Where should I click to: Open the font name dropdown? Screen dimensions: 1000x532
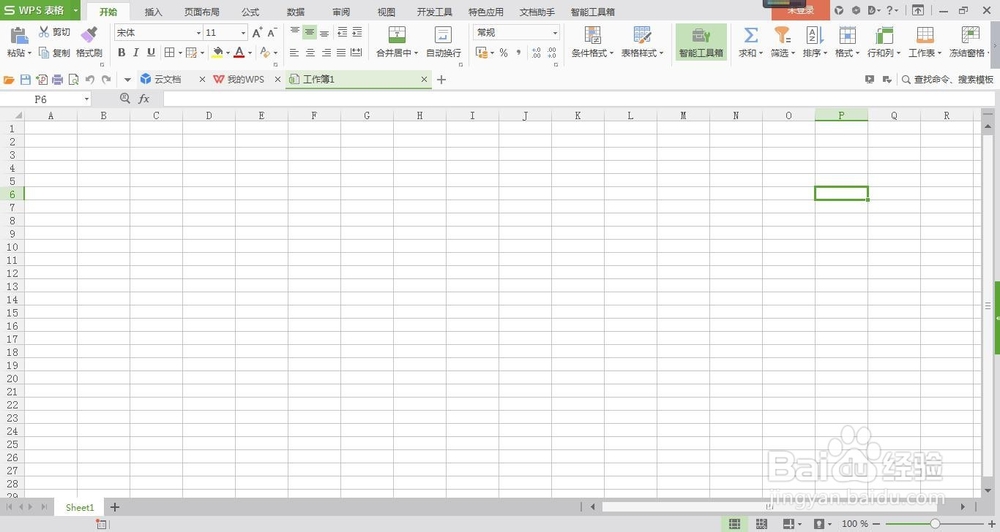coord(198,33)
